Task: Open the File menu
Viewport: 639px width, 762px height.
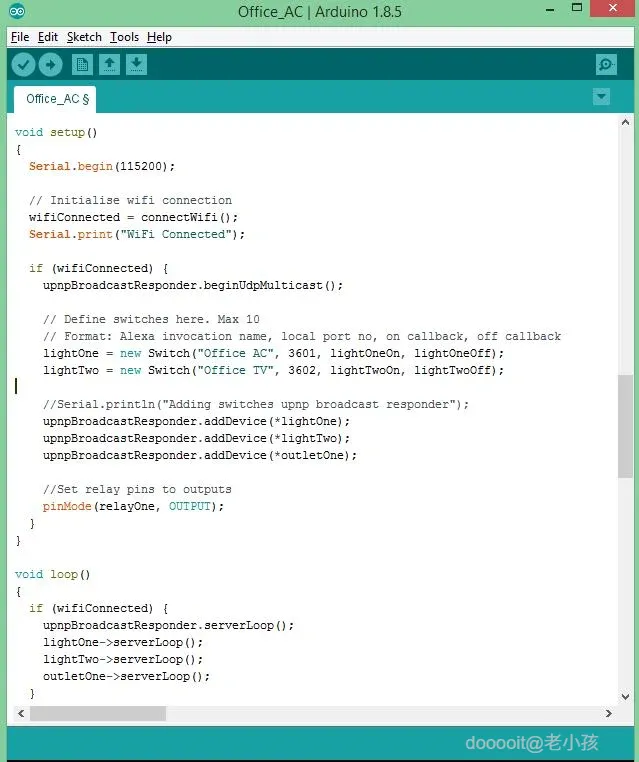Action: coord(20,37)
